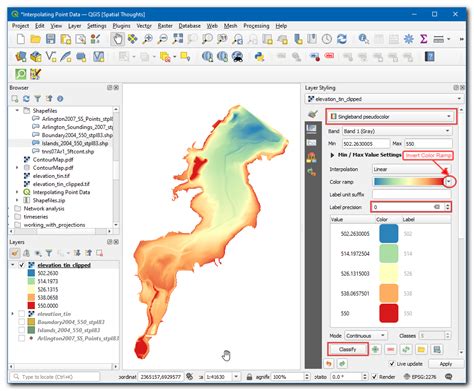Screen dimensions: 474x391
Task: Click the Min value field 502.2630005
Action: [x=366, y=144]
